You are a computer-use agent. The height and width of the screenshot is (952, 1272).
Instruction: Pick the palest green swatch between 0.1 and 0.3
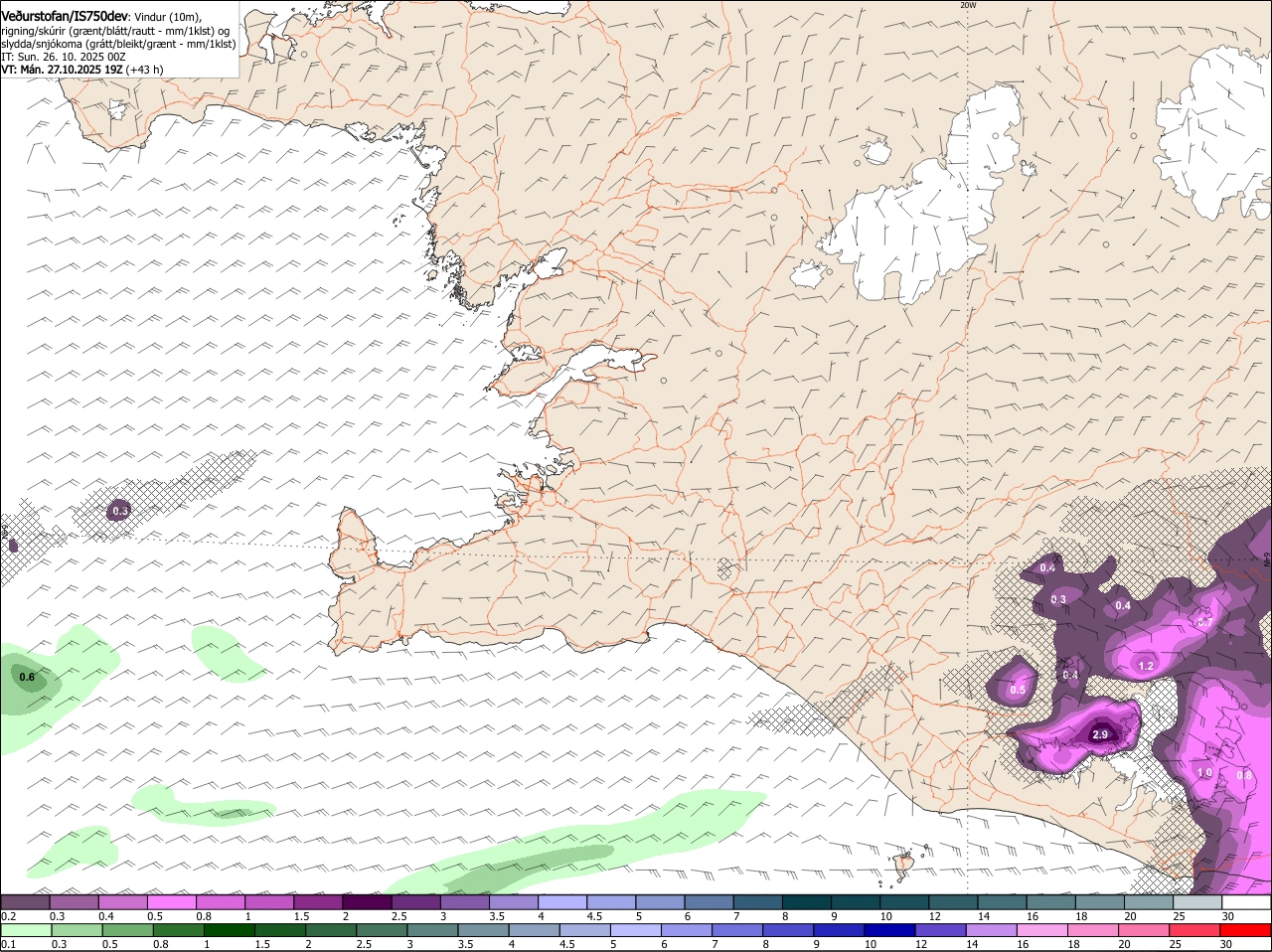pos(25,930)
